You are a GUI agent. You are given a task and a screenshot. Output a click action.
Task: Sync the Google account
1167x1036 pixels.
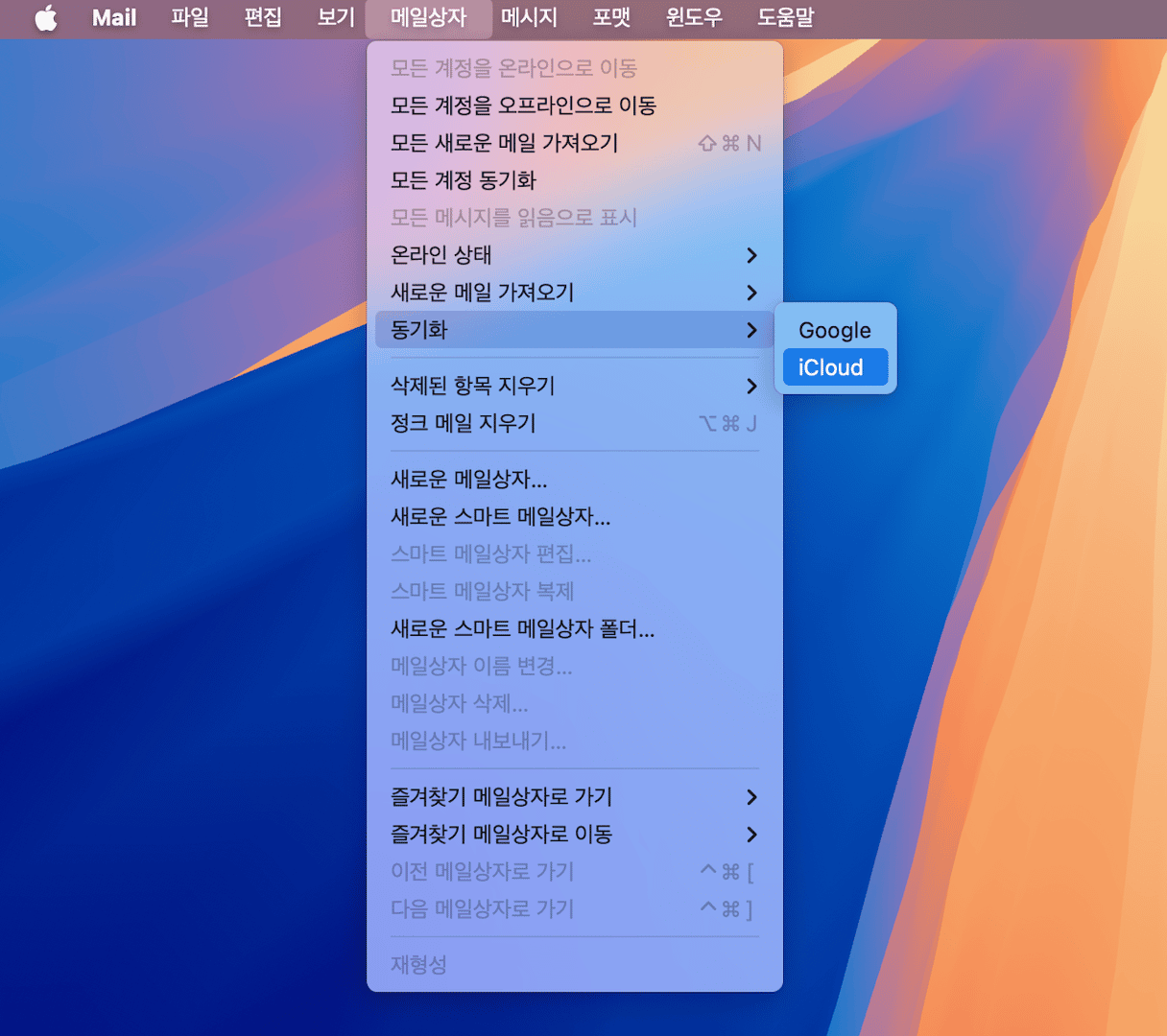835,330
